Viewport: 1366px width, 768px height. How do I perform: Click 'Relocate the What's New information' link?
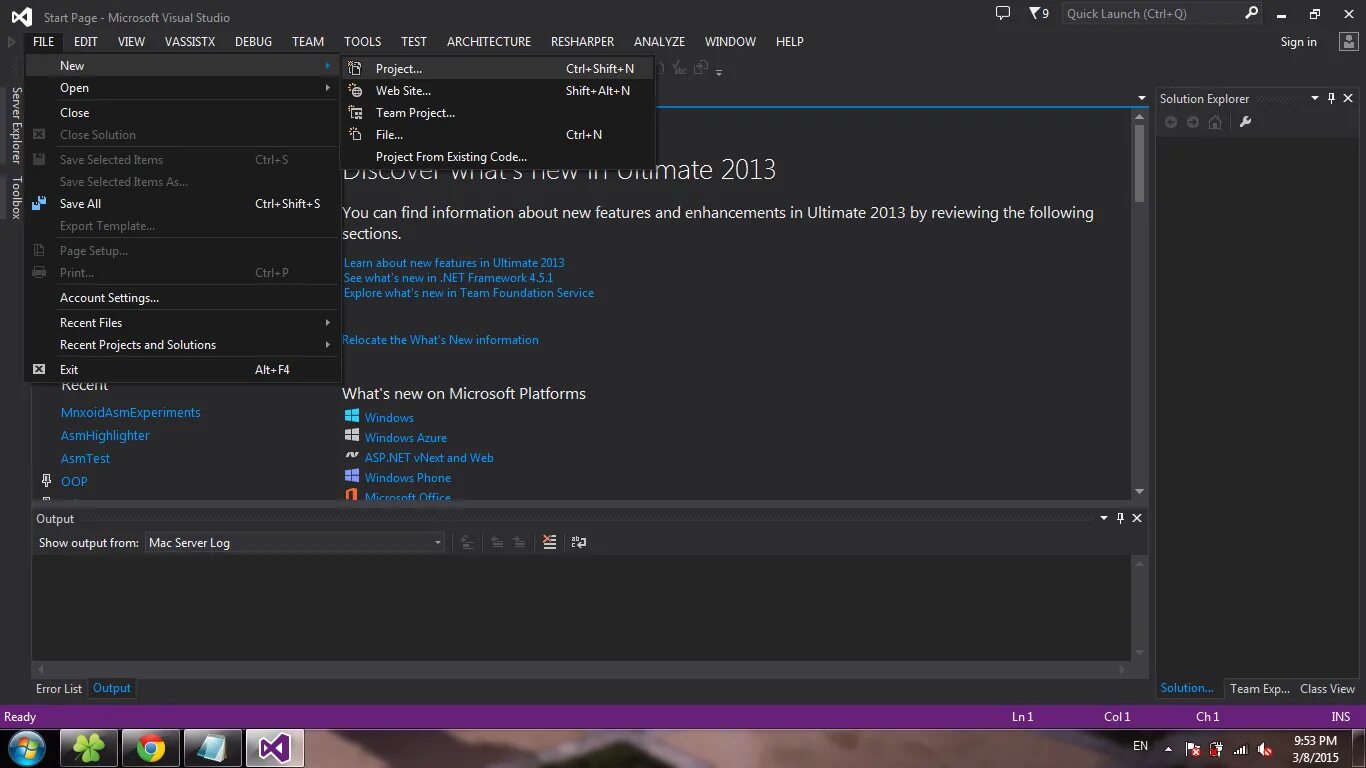(440, 340)
